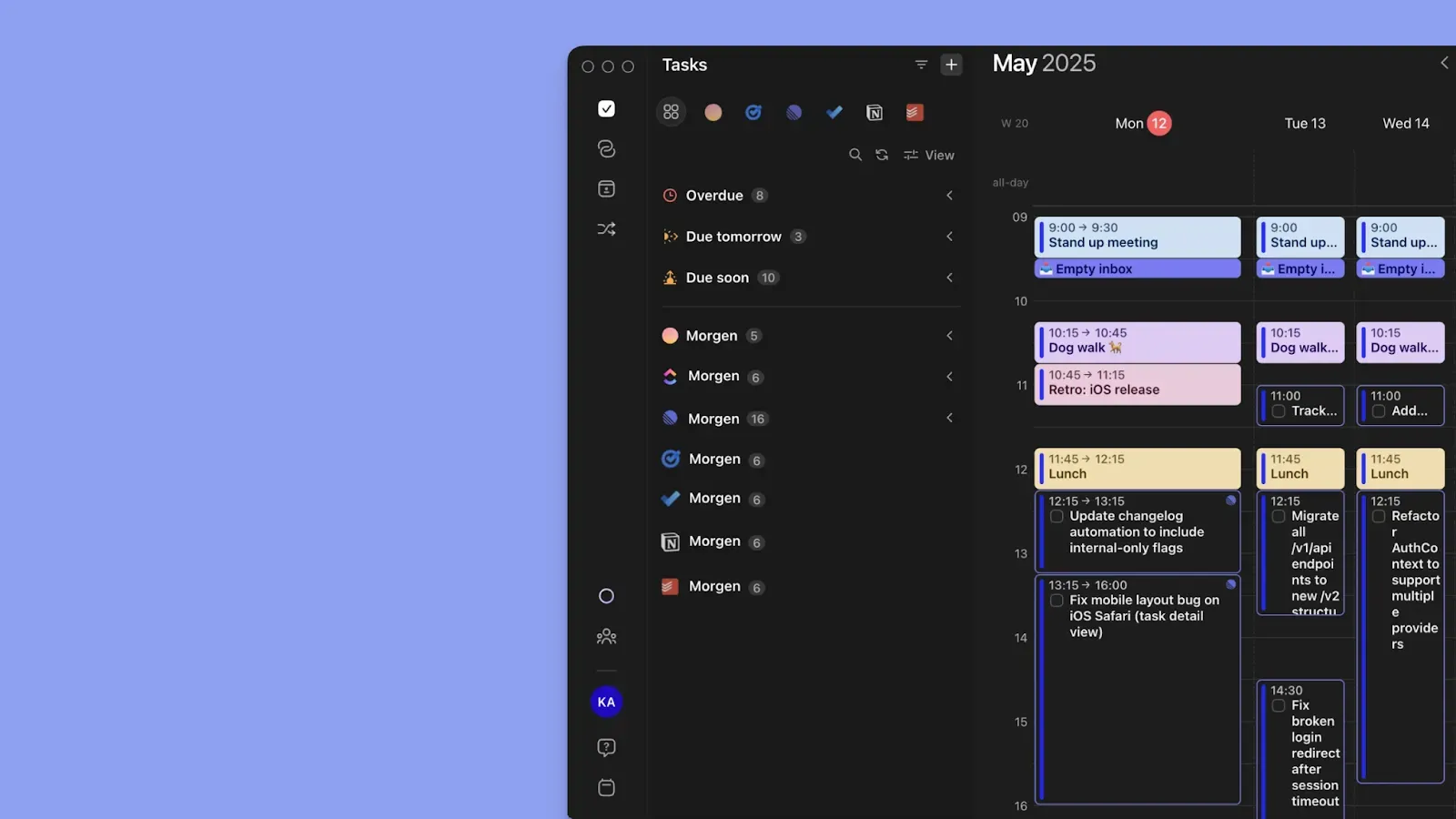Check off the Update changelog automation task

point(1057,516)
